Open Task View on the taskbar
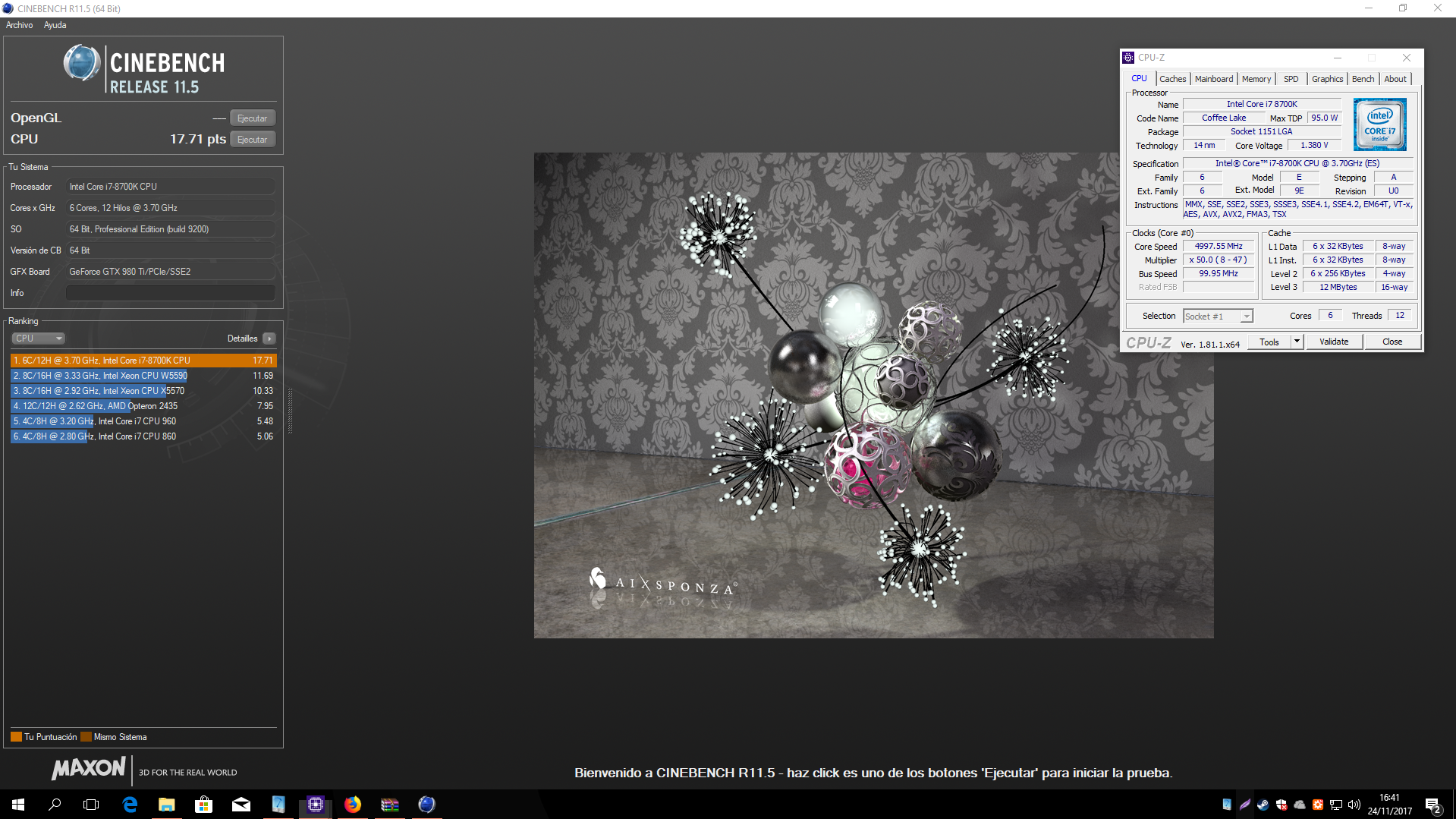The image size is (1456, 819). pyautogui.click(x=91, y=805)
